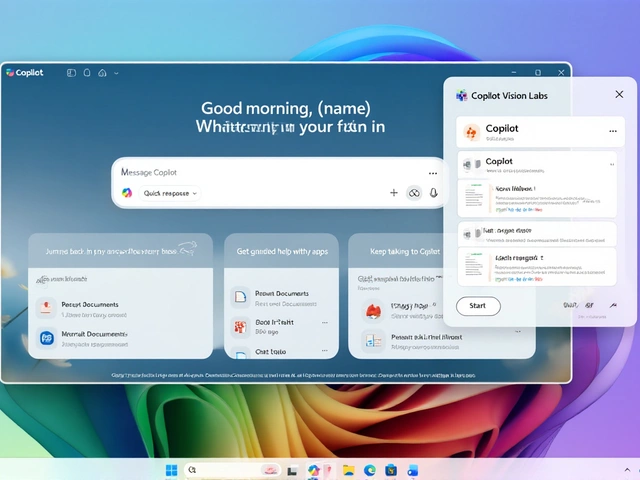
Task: Click the blue app icon in the first card
Action: (x=47, y=338)
